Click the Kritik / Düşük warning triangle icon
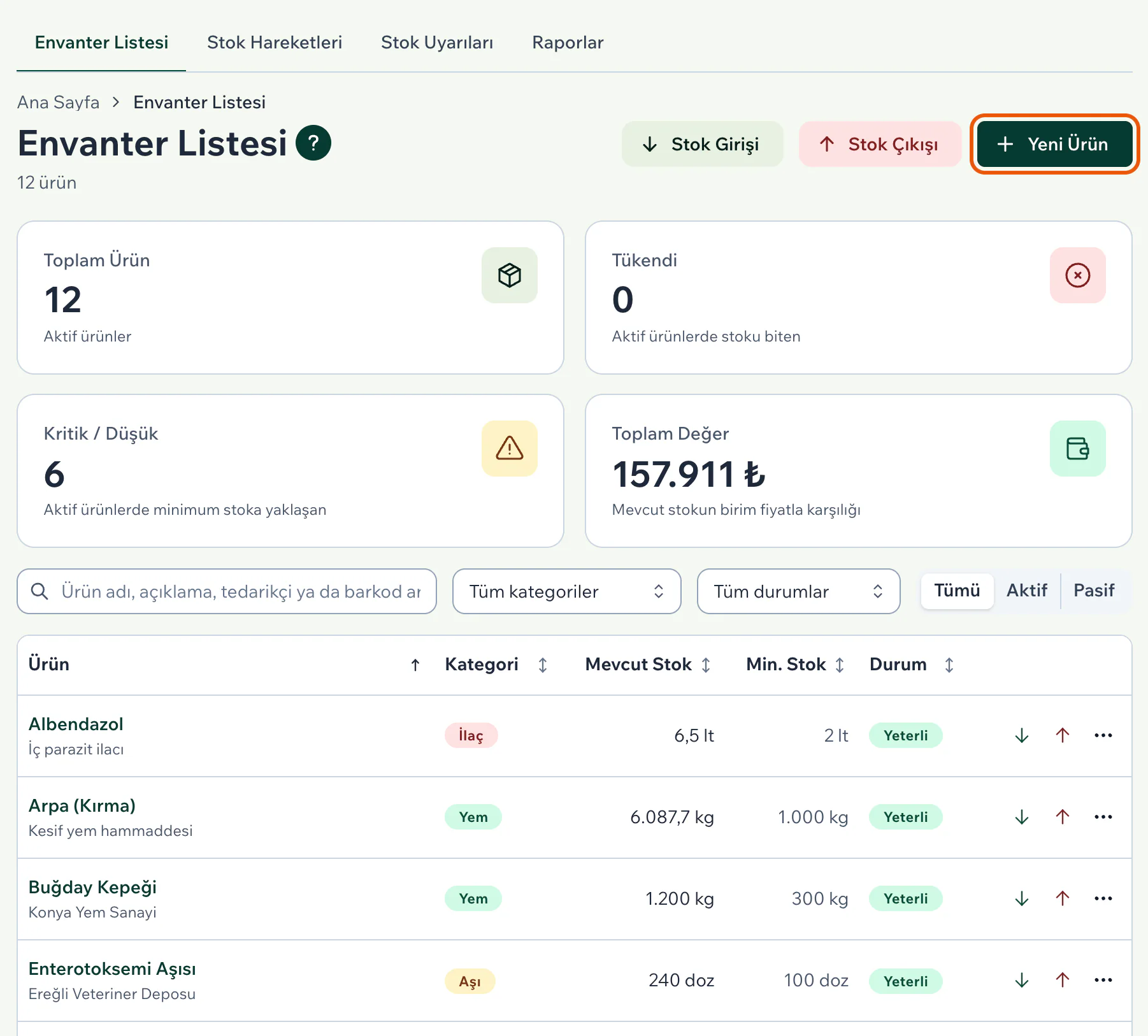Image resolution: width=1148 pixels, height=1036 pixels. pos(510,449)
